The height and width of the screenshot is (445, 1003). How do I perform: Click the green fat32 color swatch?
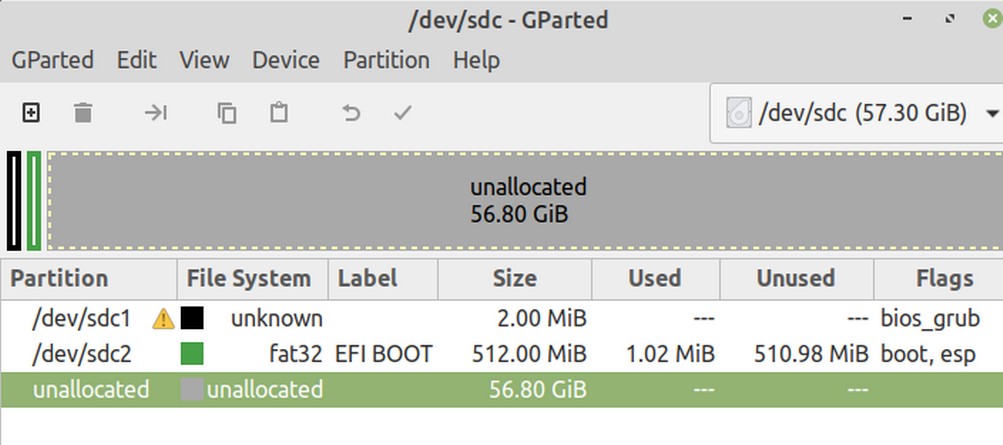click(x=192, y=354)
